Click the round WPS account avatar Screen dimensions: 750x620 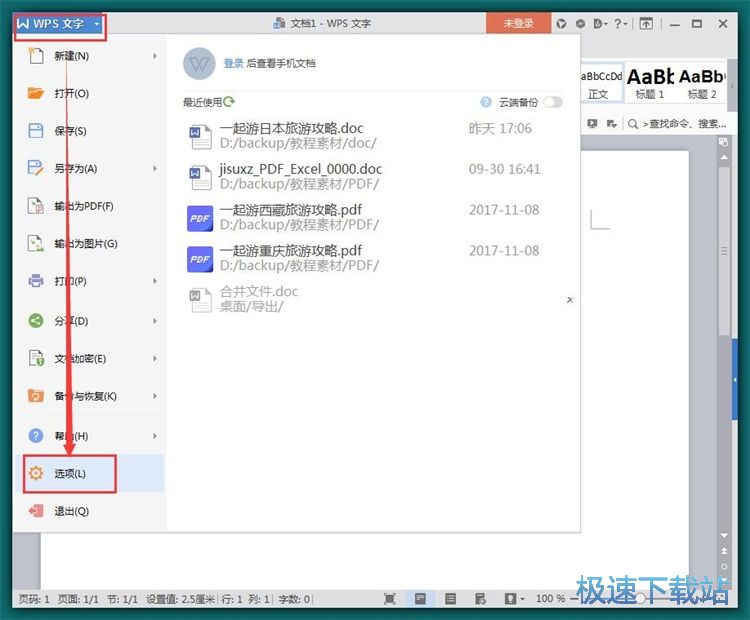click(x=199, y=64)
